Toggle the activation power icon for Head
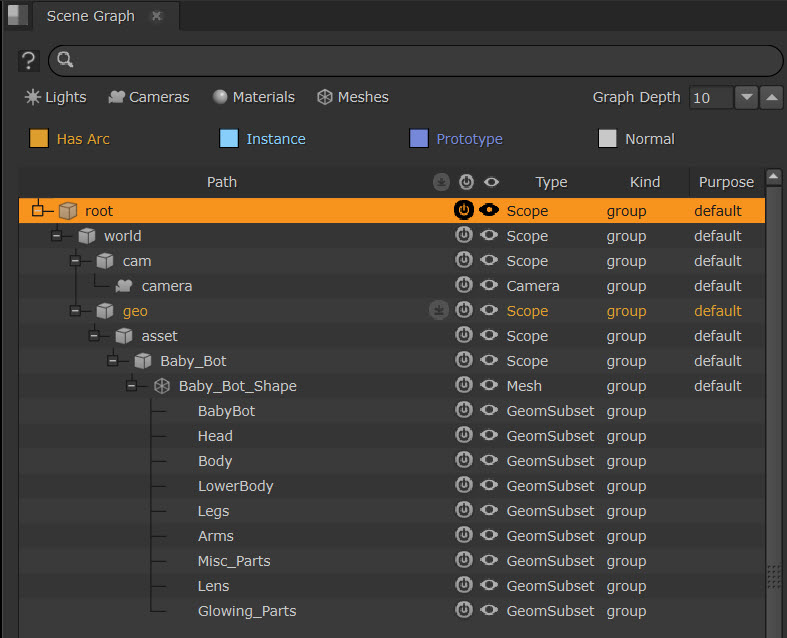Image resolution: width=787 pixels, height=638 pixels. click(x=464, y=436)
